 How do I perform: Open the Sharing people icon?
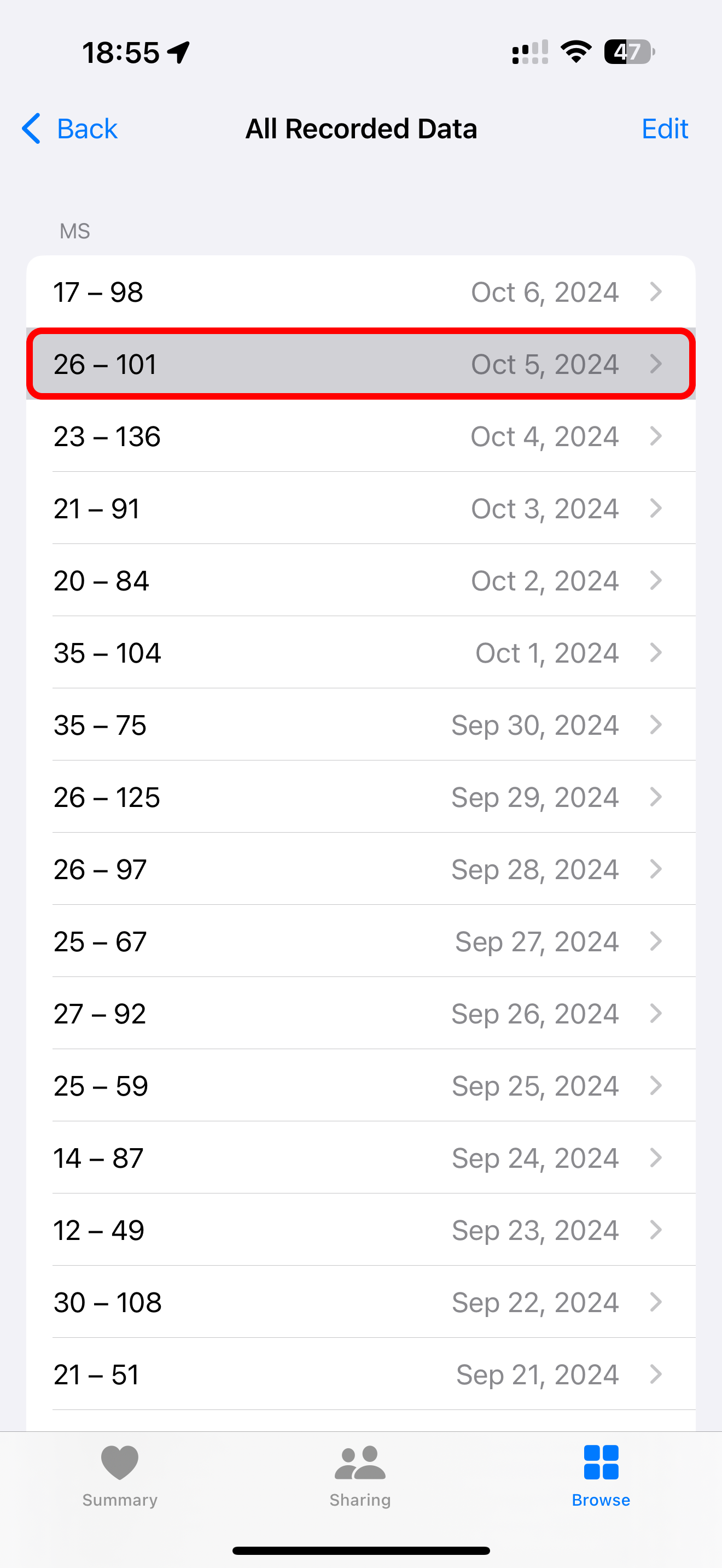pyautogui.click(x=360, y=1462)
